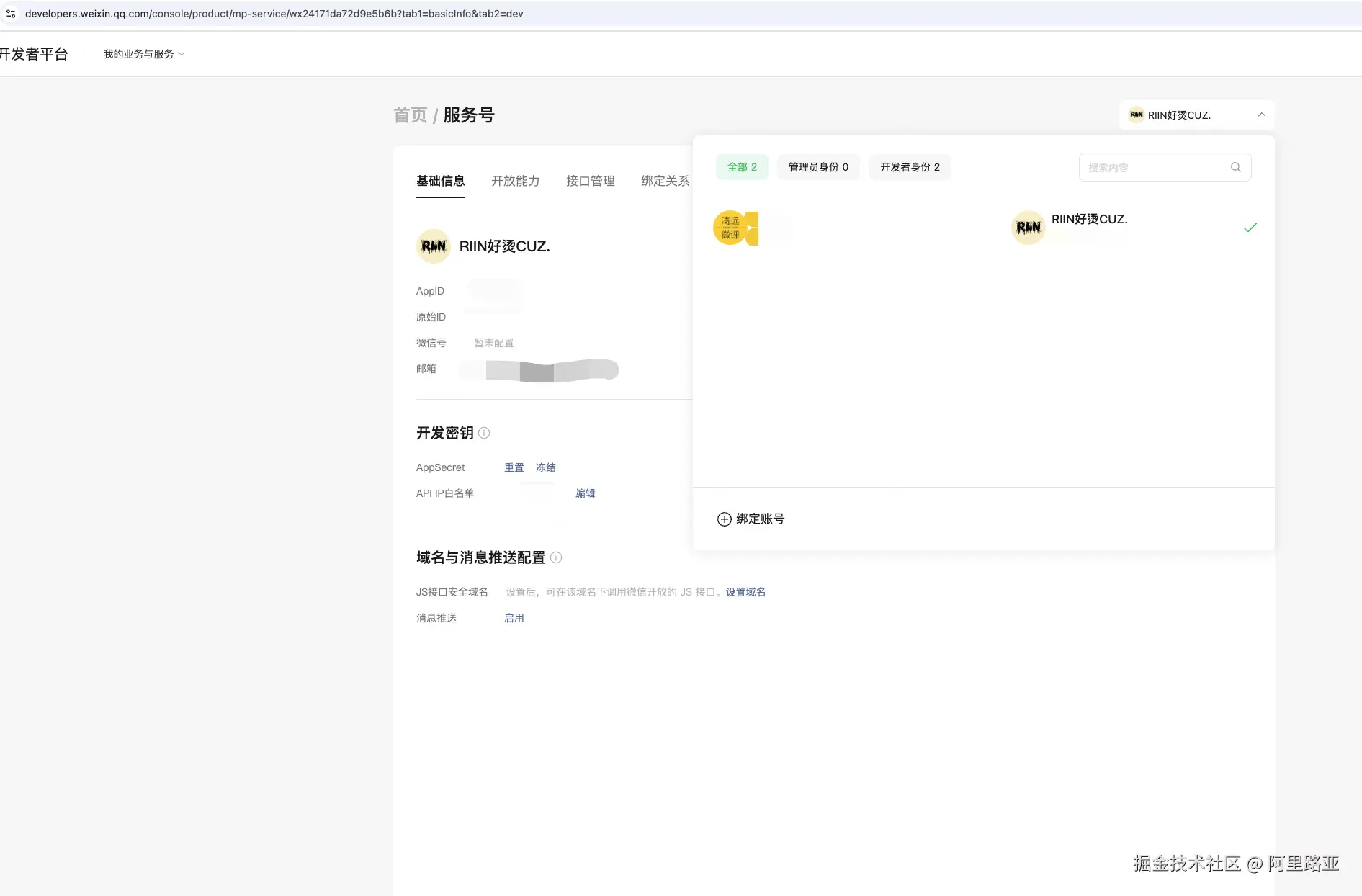Click the 重置 link for AppSecret

tap(514, 467)
